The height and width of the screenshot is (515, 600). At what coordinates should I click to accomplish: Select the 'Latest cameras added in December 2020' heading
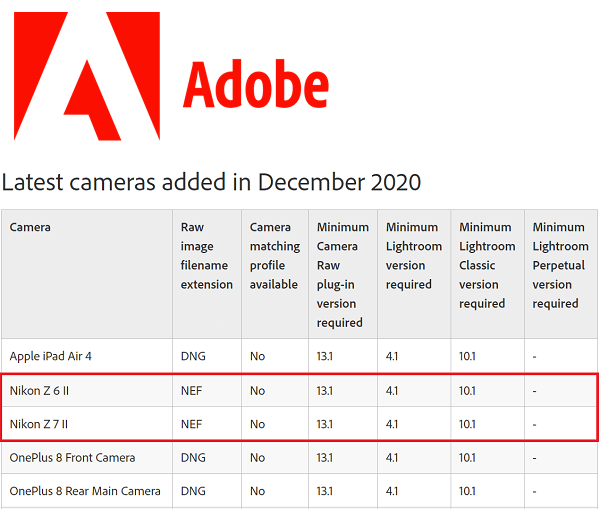click(211, 182)
